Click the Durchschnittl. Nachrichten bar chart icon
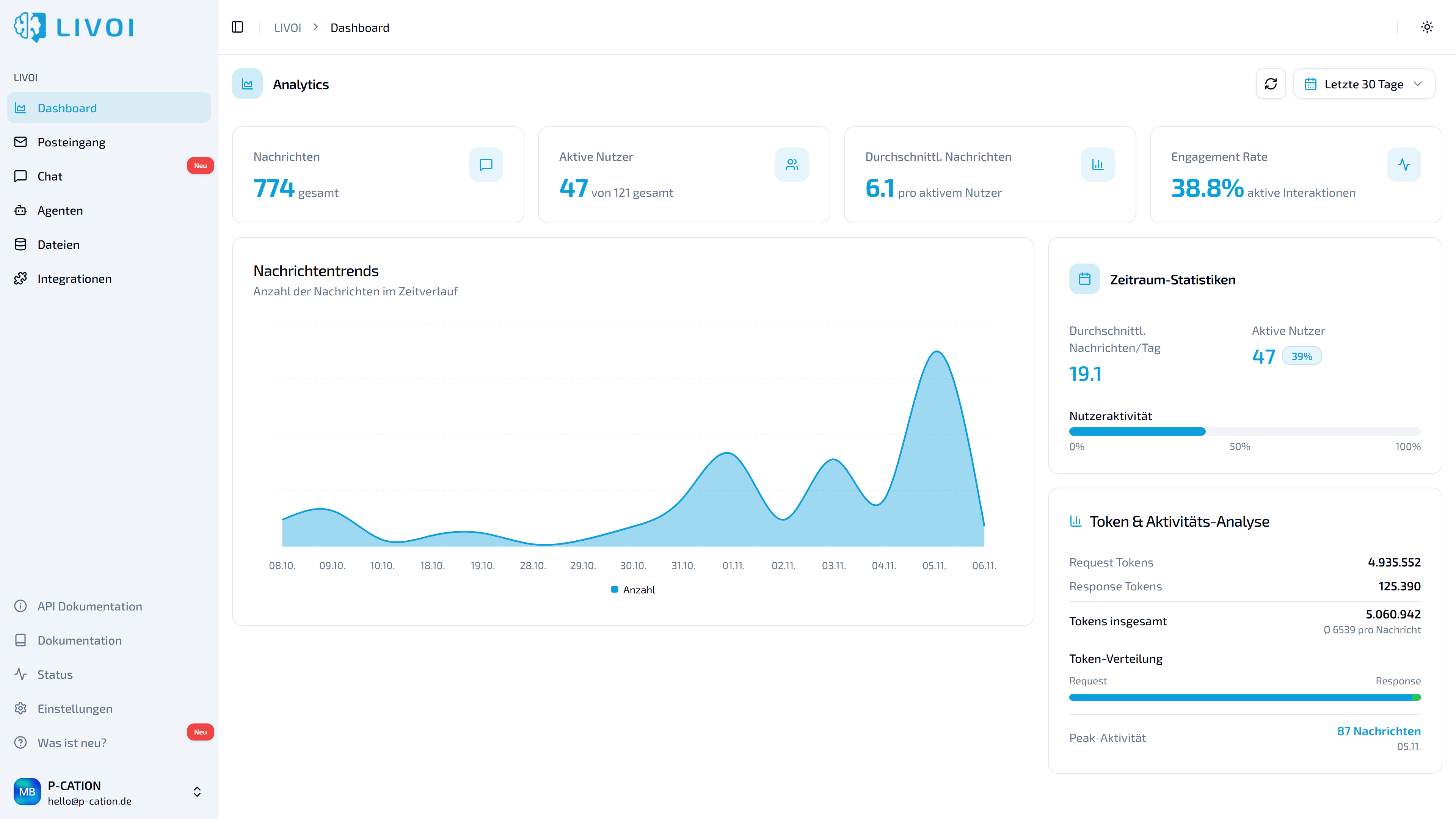 pos(1098,165)
